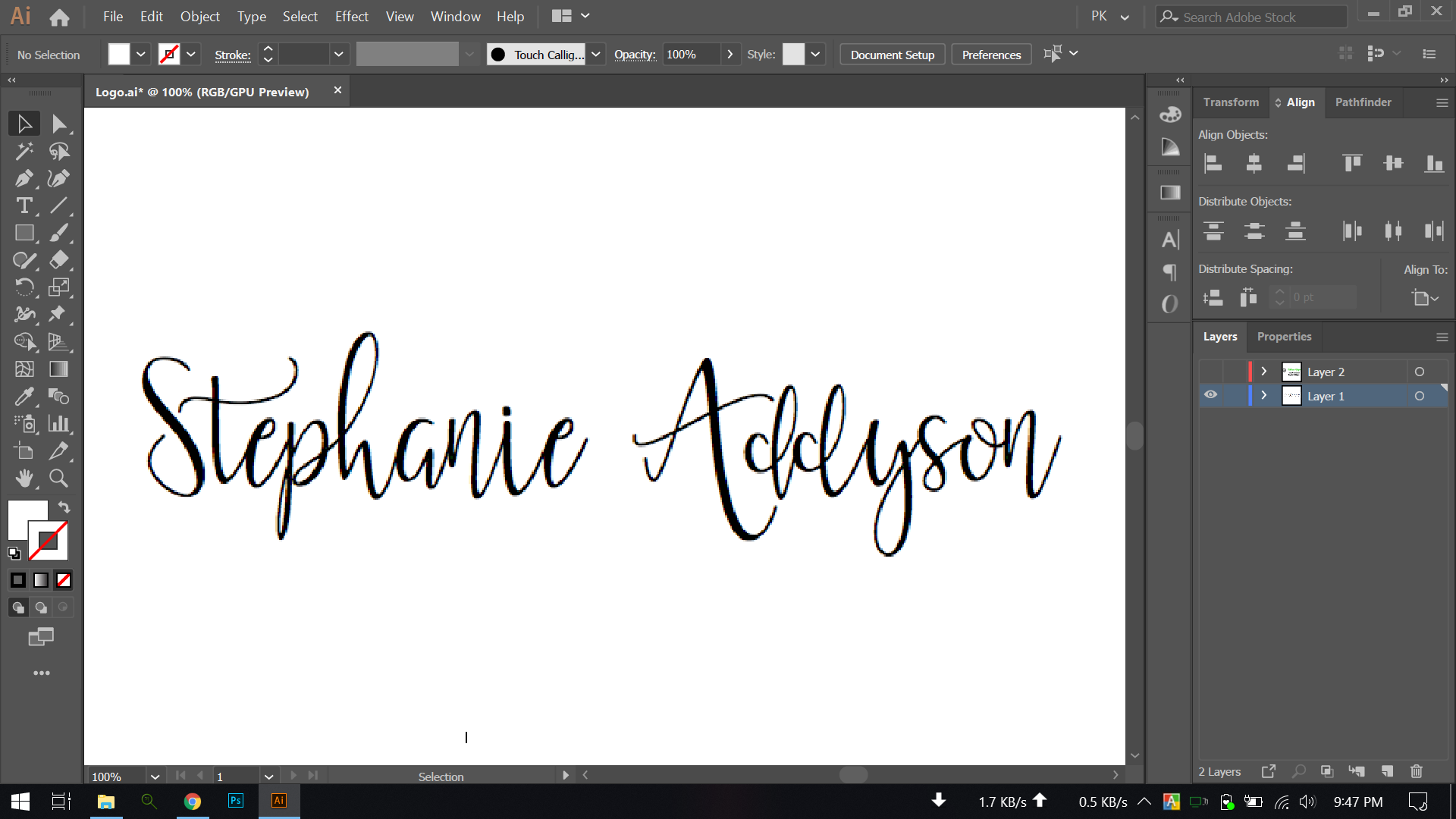Select the Direct Selection tool

pos(59,124)
